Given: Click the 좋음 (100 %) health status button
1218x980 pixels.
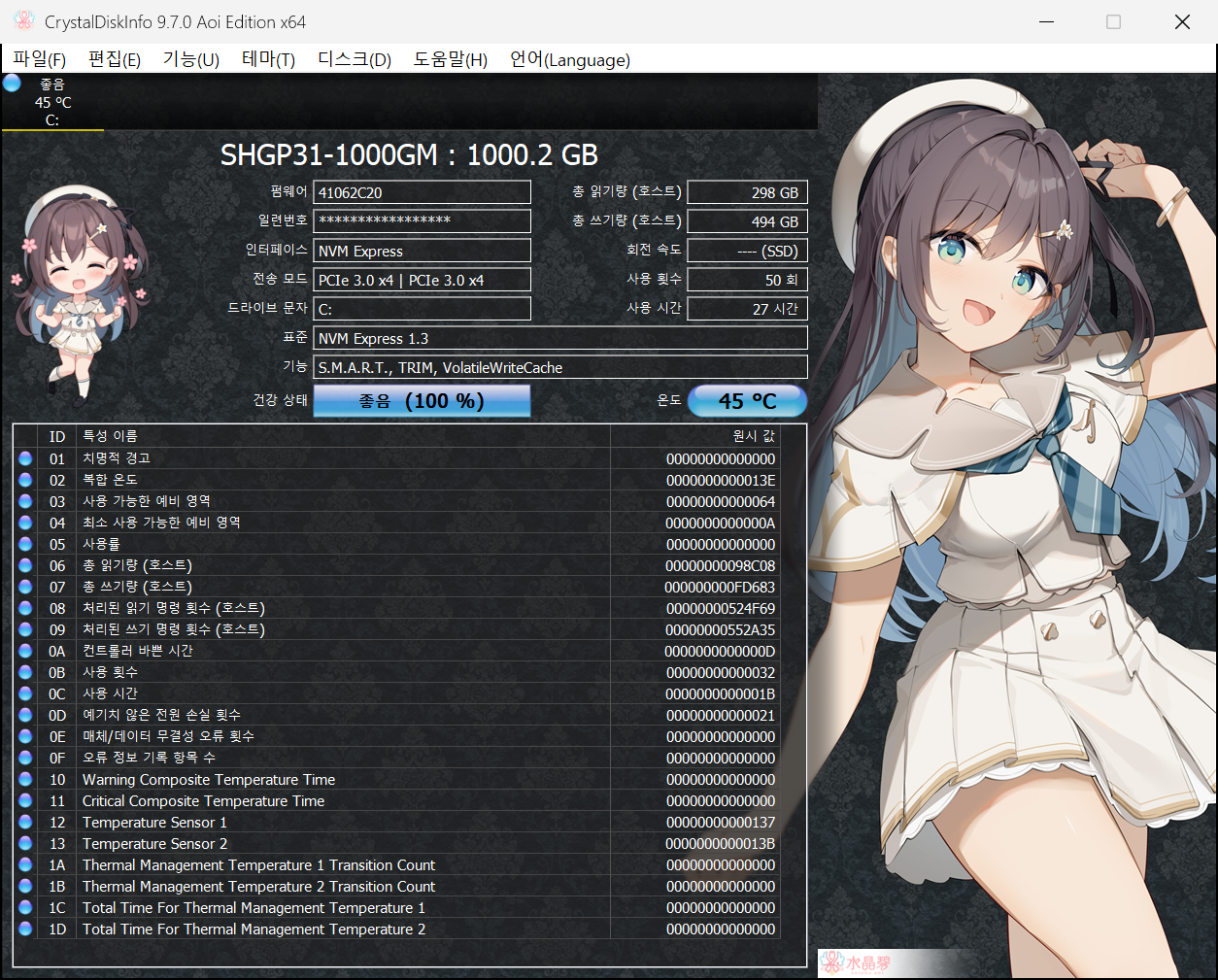Looking at the screenshot, I should point(422,401).
